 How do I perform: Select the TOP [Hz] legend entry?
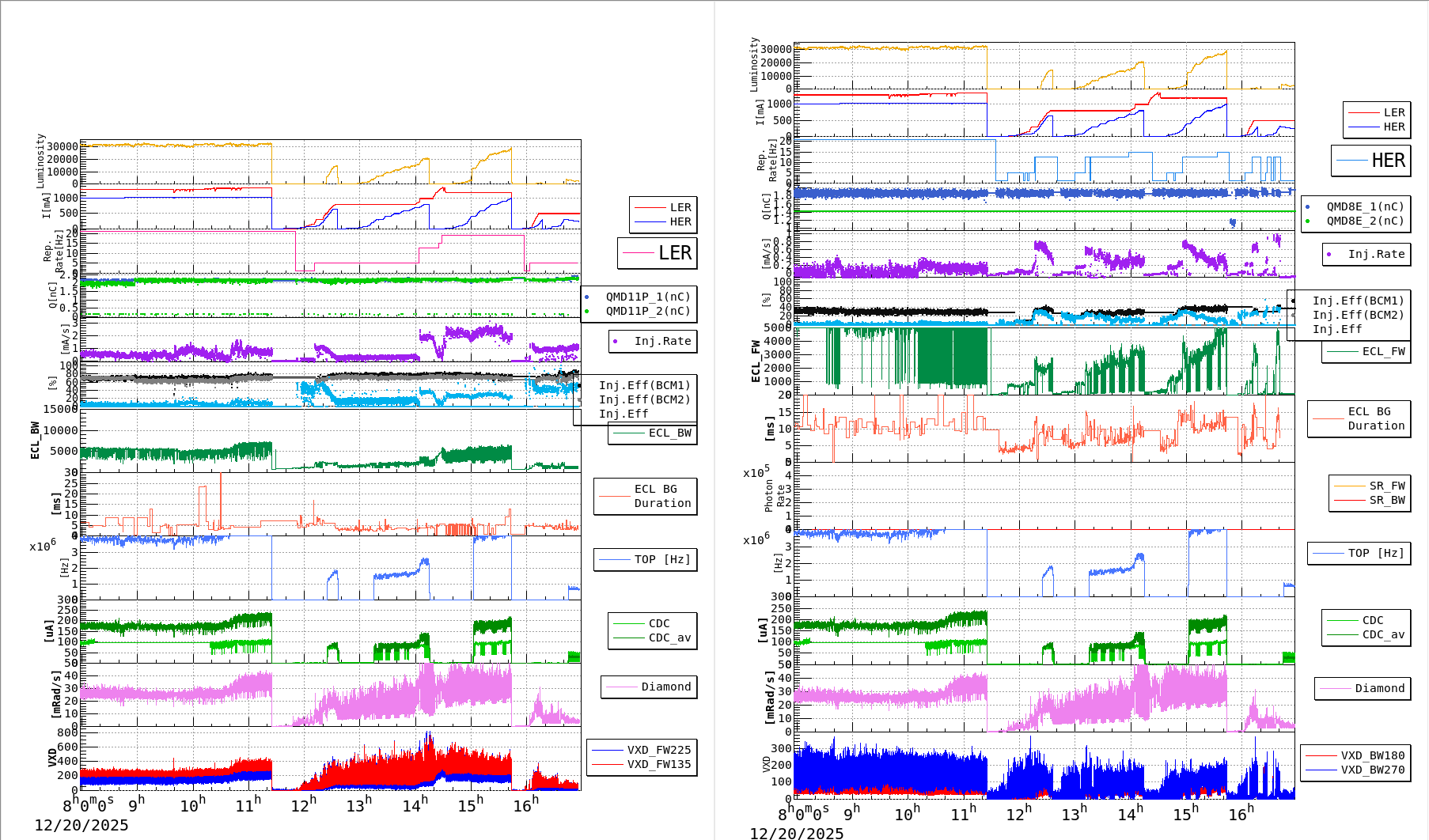click(x=645, y=559)
